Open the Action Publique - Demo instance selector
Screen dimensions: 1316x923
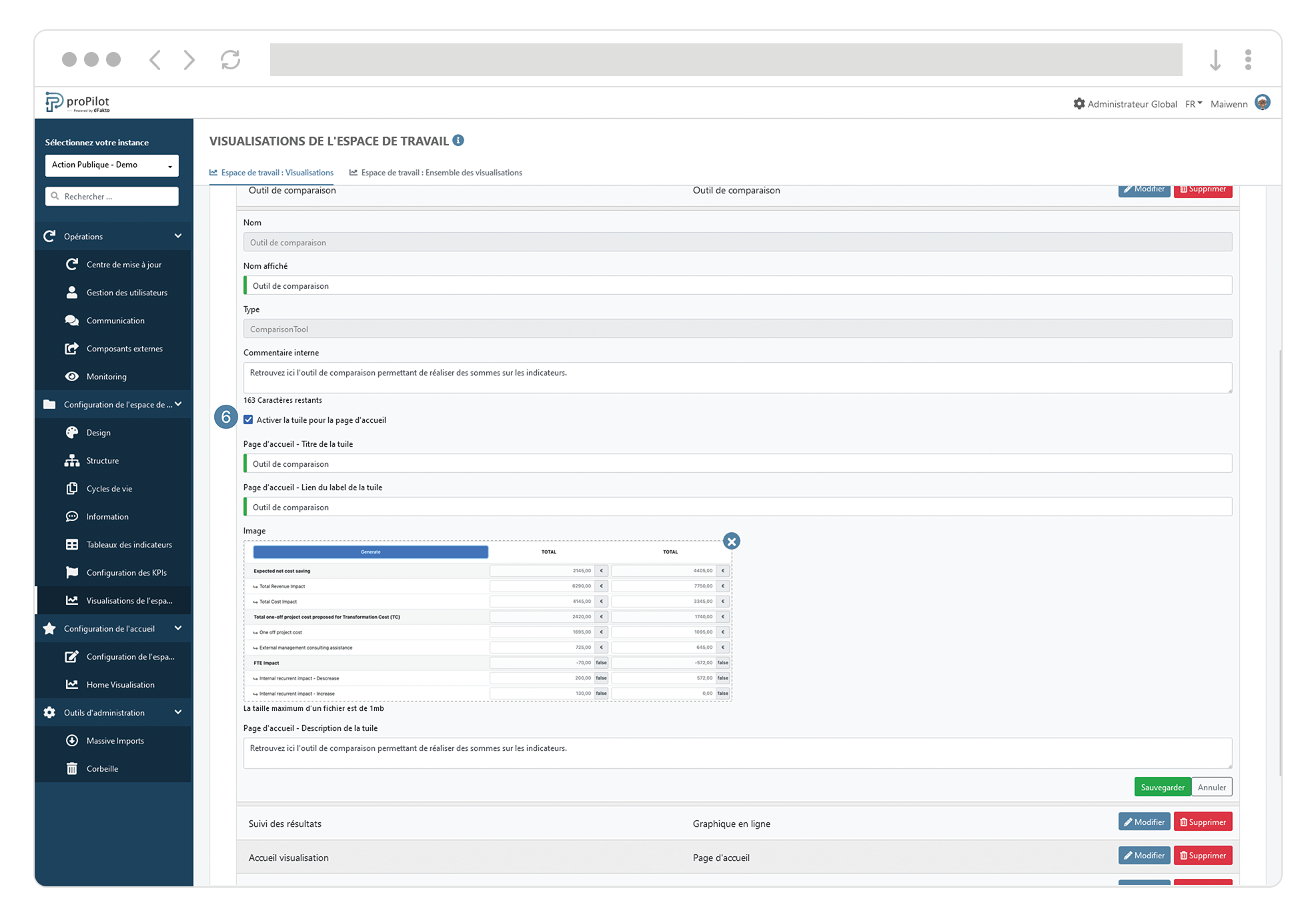click(111, 165)
